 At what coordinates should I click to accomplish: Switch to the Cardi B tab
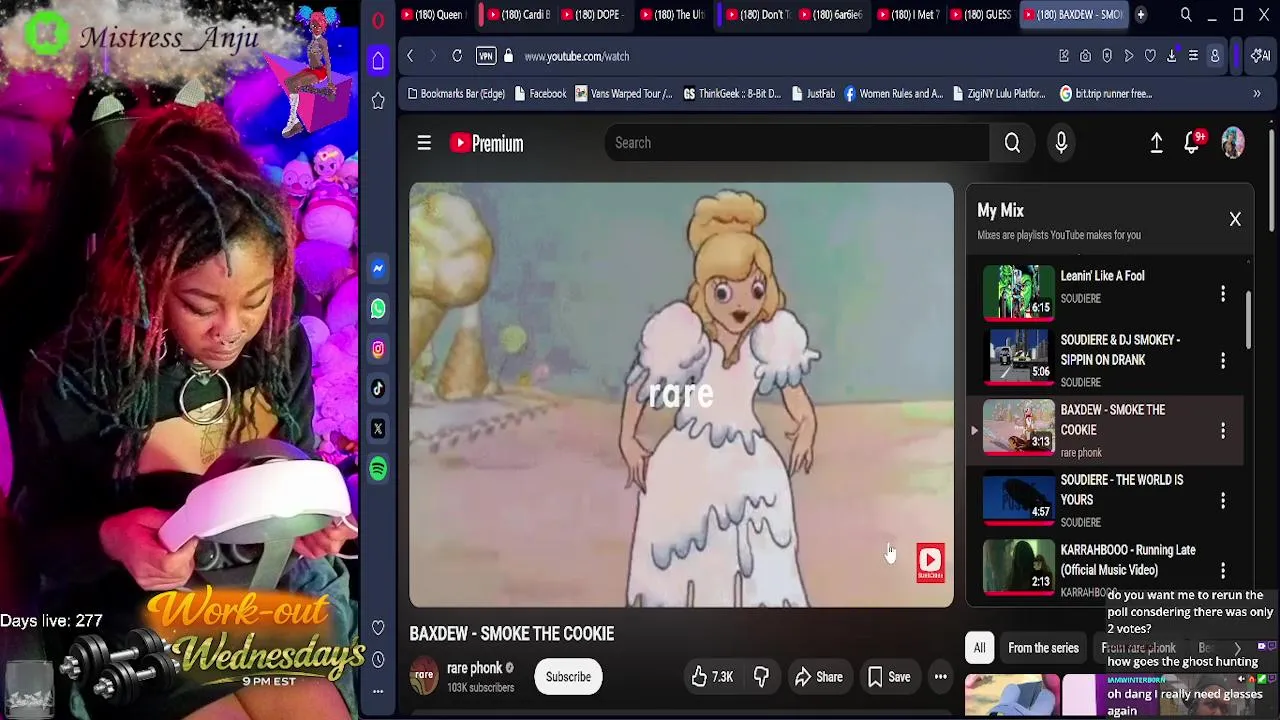coord(517,15)
